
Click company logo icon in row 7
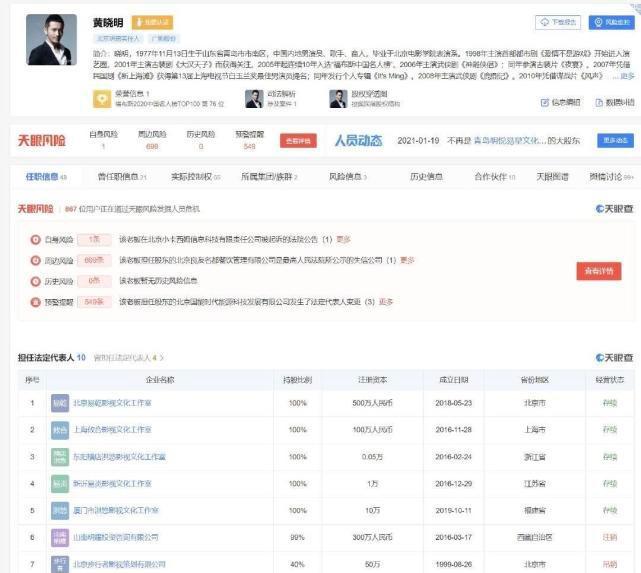pos(60,564)
